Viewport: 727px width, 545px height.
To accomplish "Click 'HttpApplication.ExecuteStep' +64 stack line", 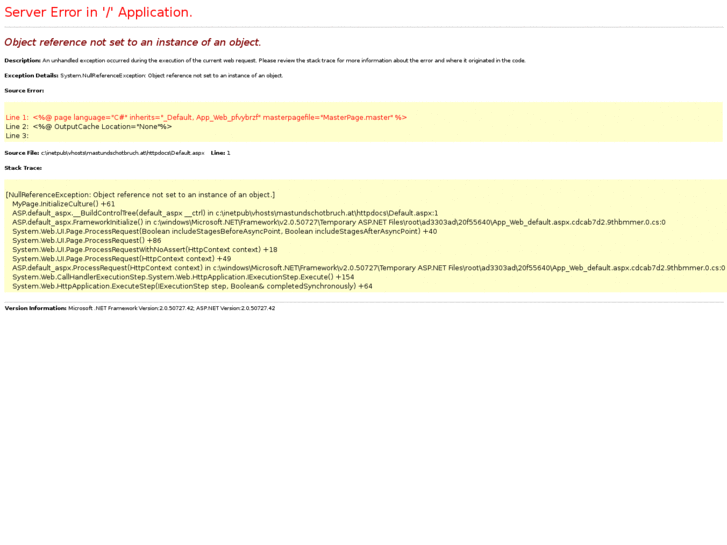I will click(192, 286).
